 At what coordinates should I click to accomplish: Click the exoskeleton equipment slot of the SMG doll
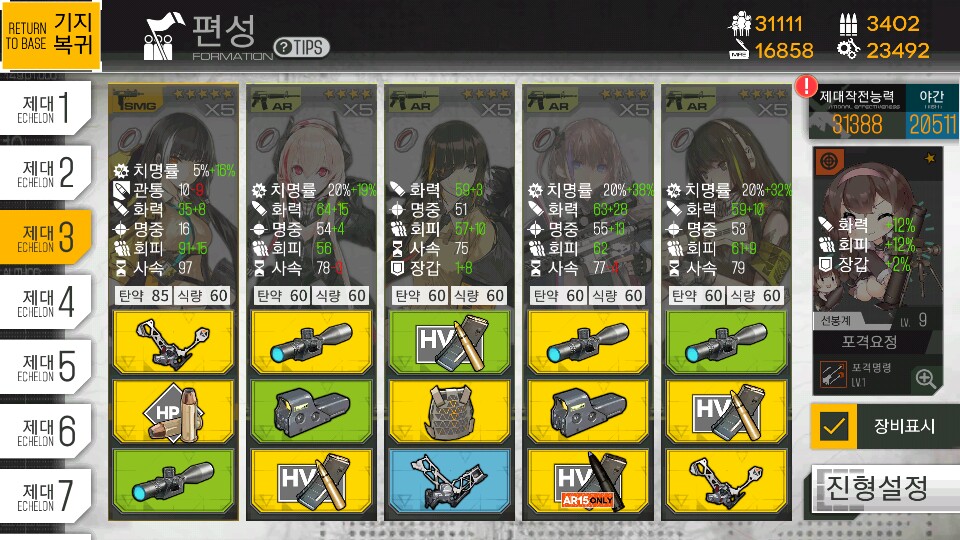pos(173,342)
